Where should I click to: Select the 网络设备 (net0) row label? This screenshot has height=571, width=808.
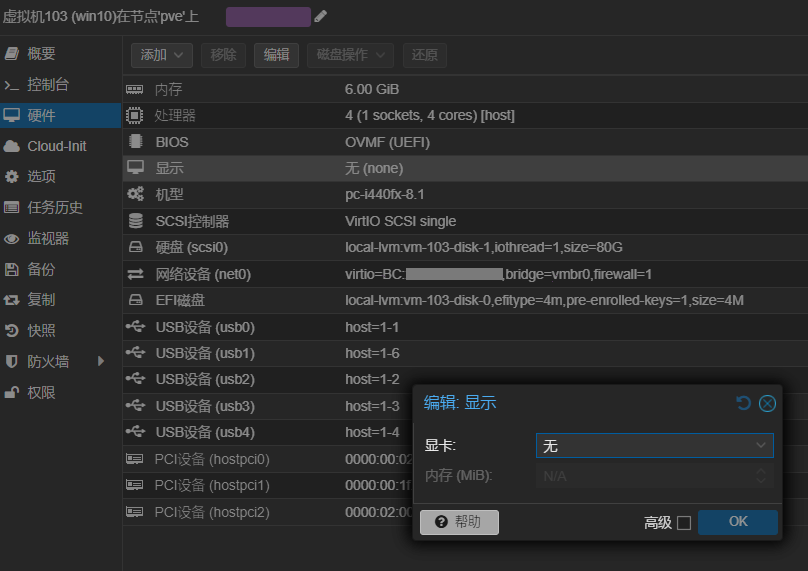(203, 274)
